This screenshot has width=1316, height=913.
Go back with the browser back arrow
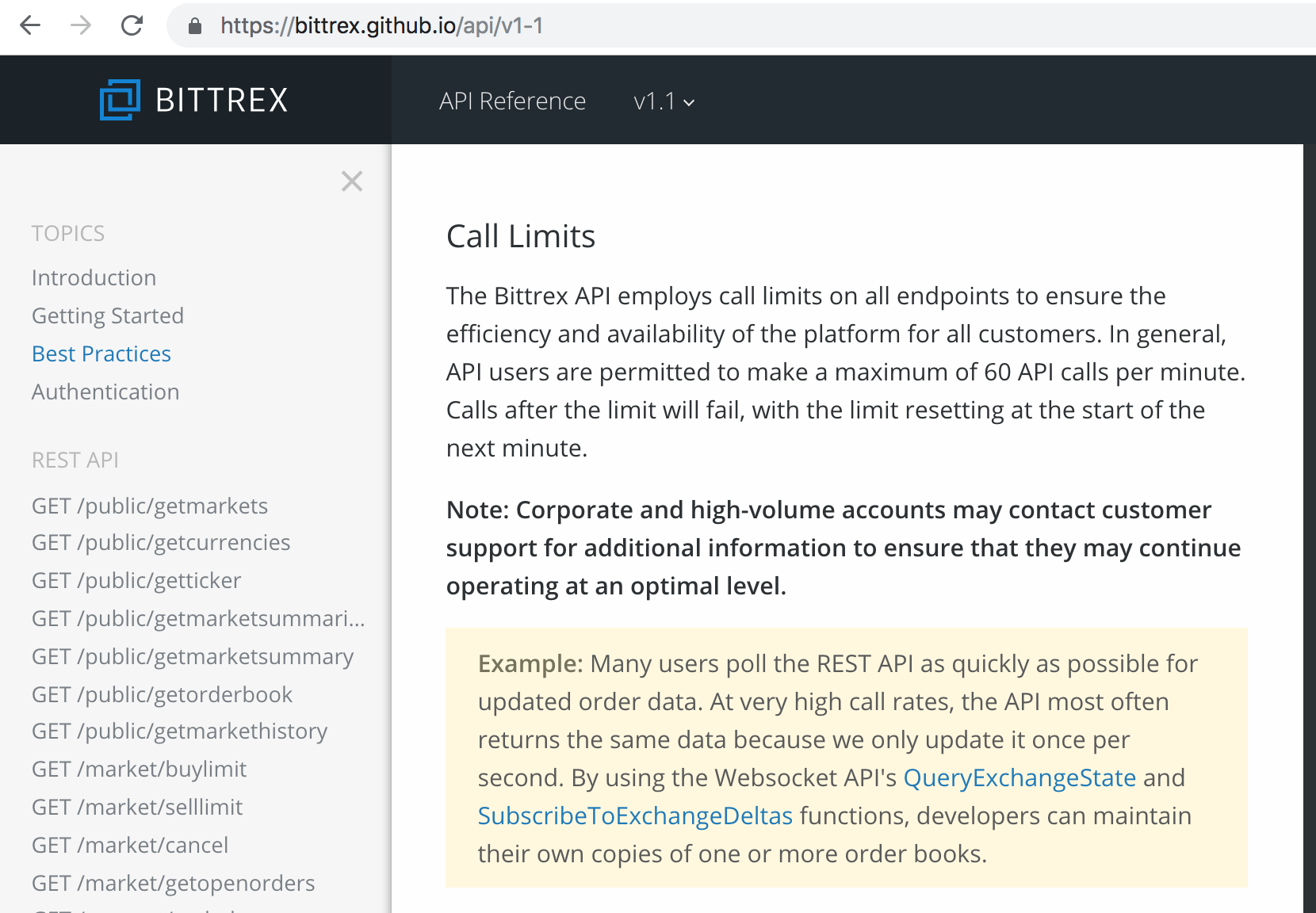click(x=30, y=25)
